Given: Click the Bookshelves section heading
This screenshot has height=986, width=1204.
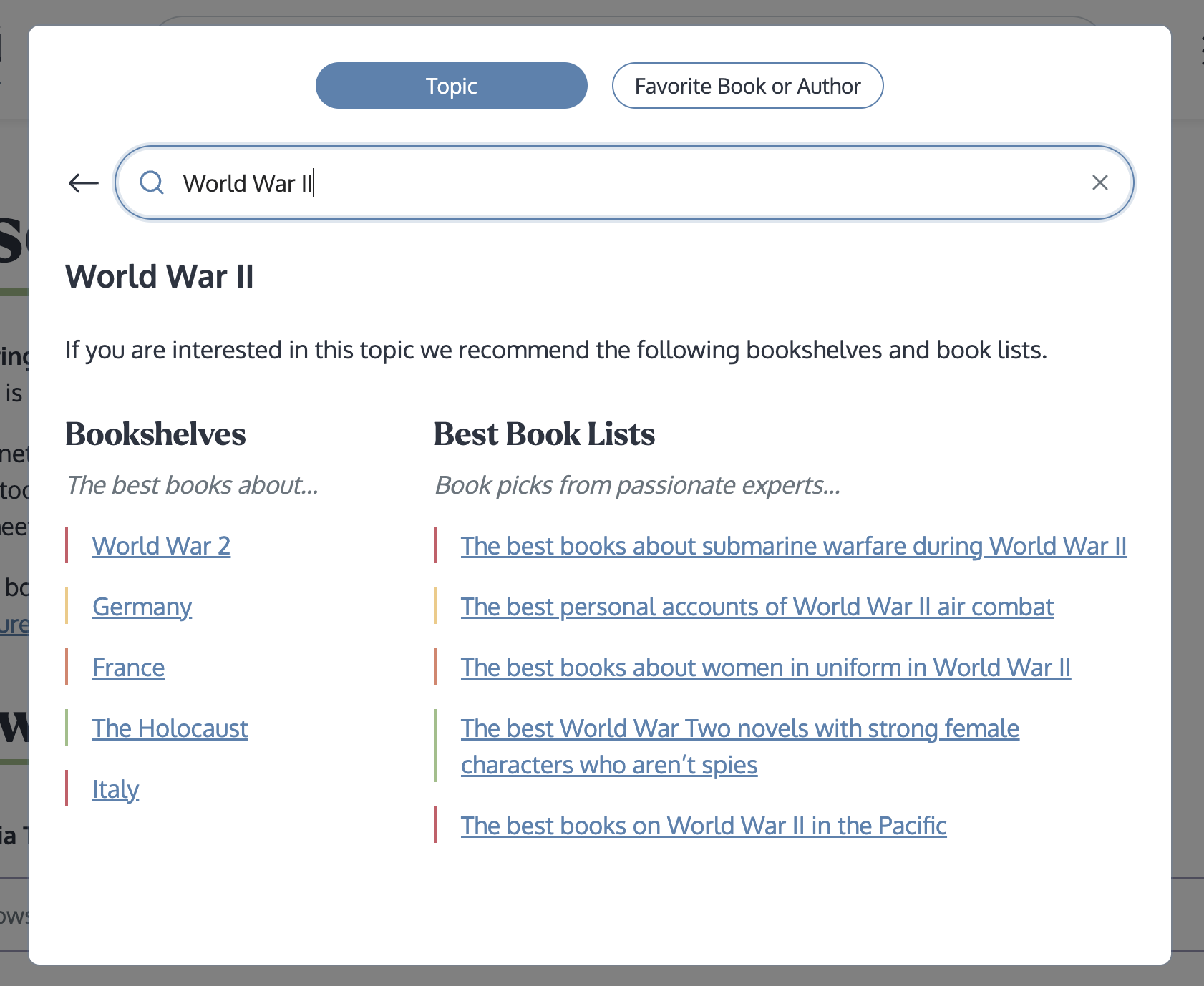Looking at the screenshot, I should pyautogui.click(x=155, y=434).
